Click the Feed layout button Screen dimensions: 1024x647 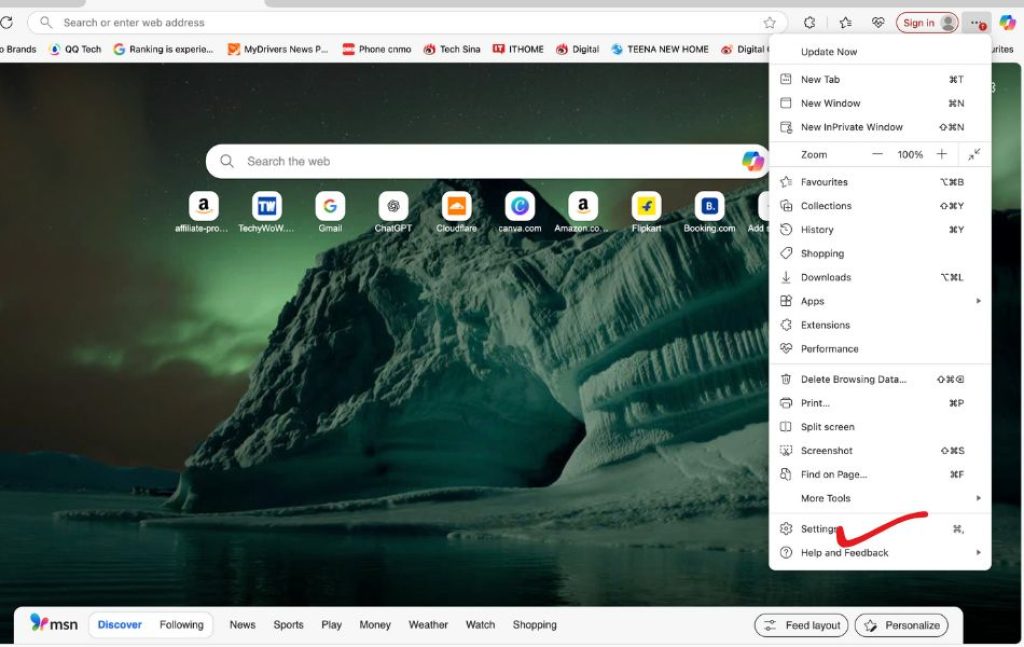[801, 625]
